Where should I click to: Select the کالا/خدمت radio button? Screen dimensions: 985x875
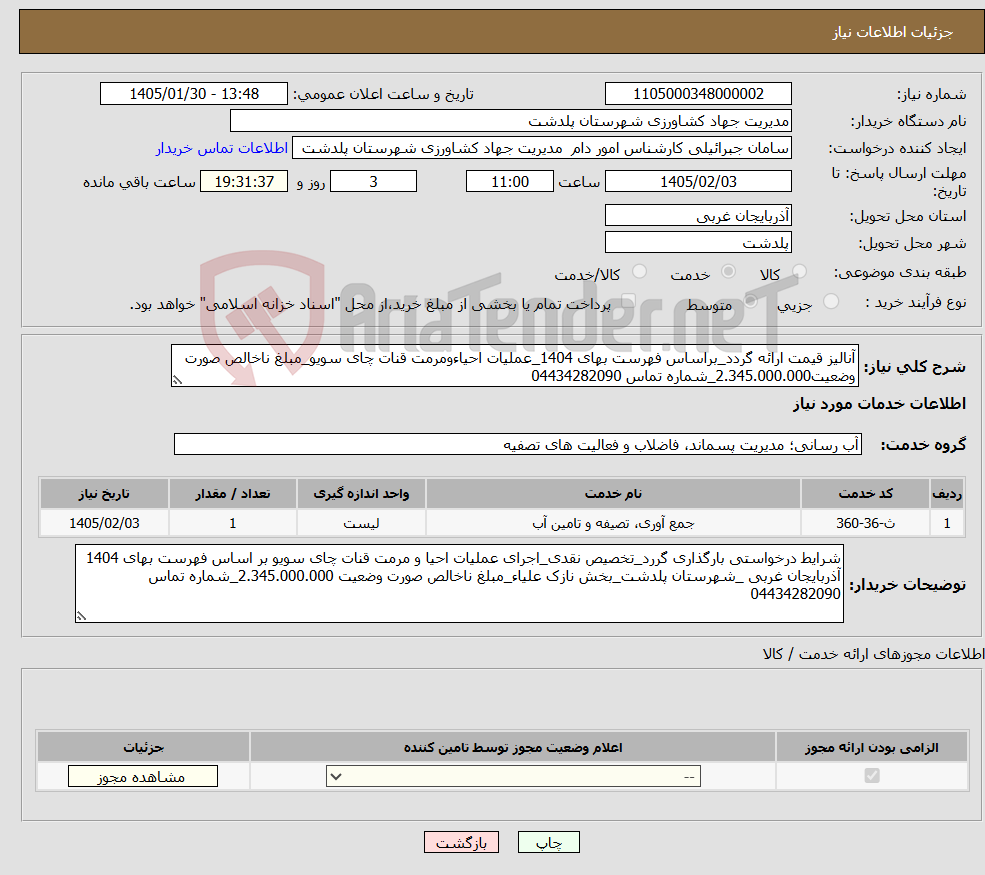[x=639, y=271]
